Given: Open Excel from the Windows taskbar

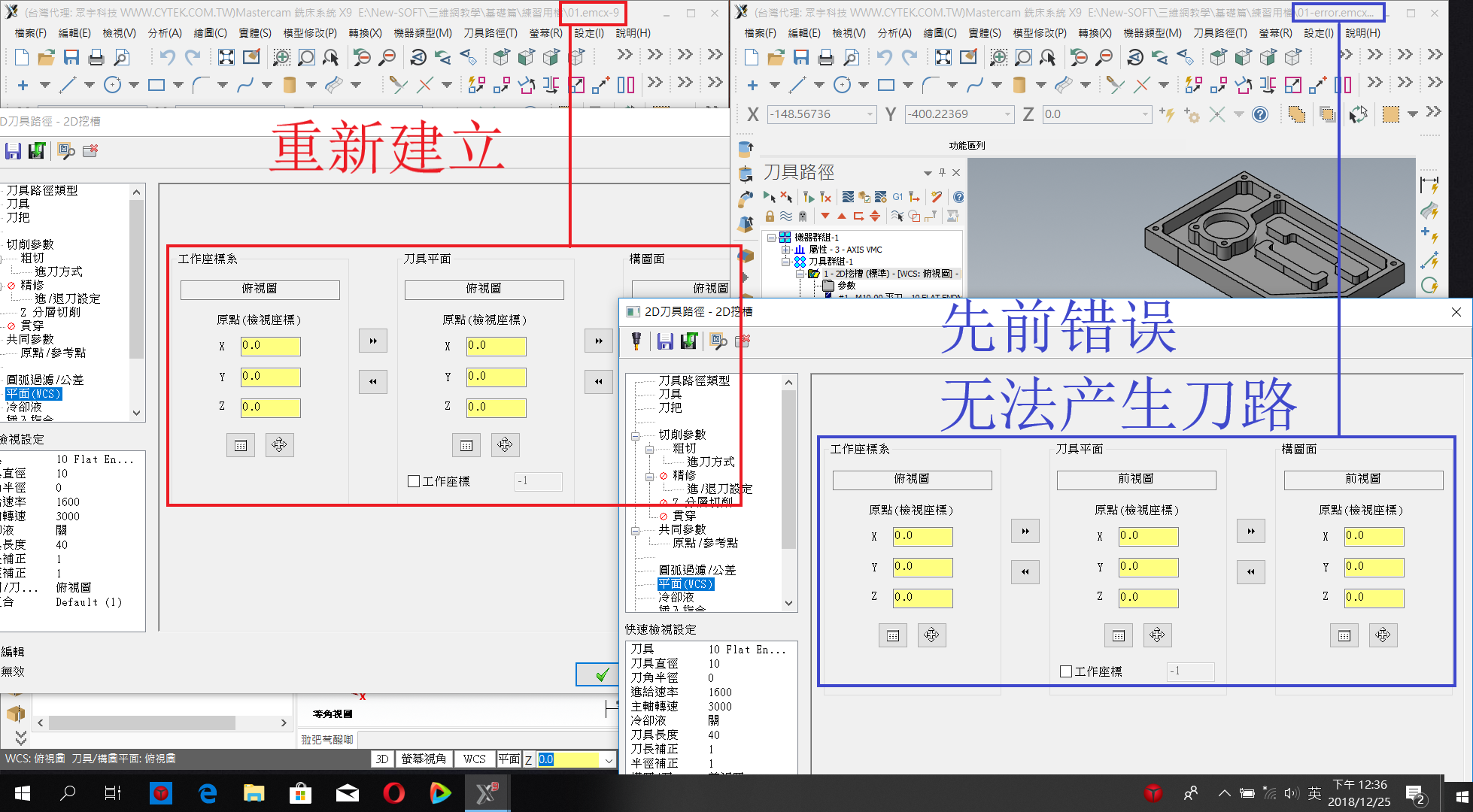Looking at the screenshot, I should click(487, 792).
